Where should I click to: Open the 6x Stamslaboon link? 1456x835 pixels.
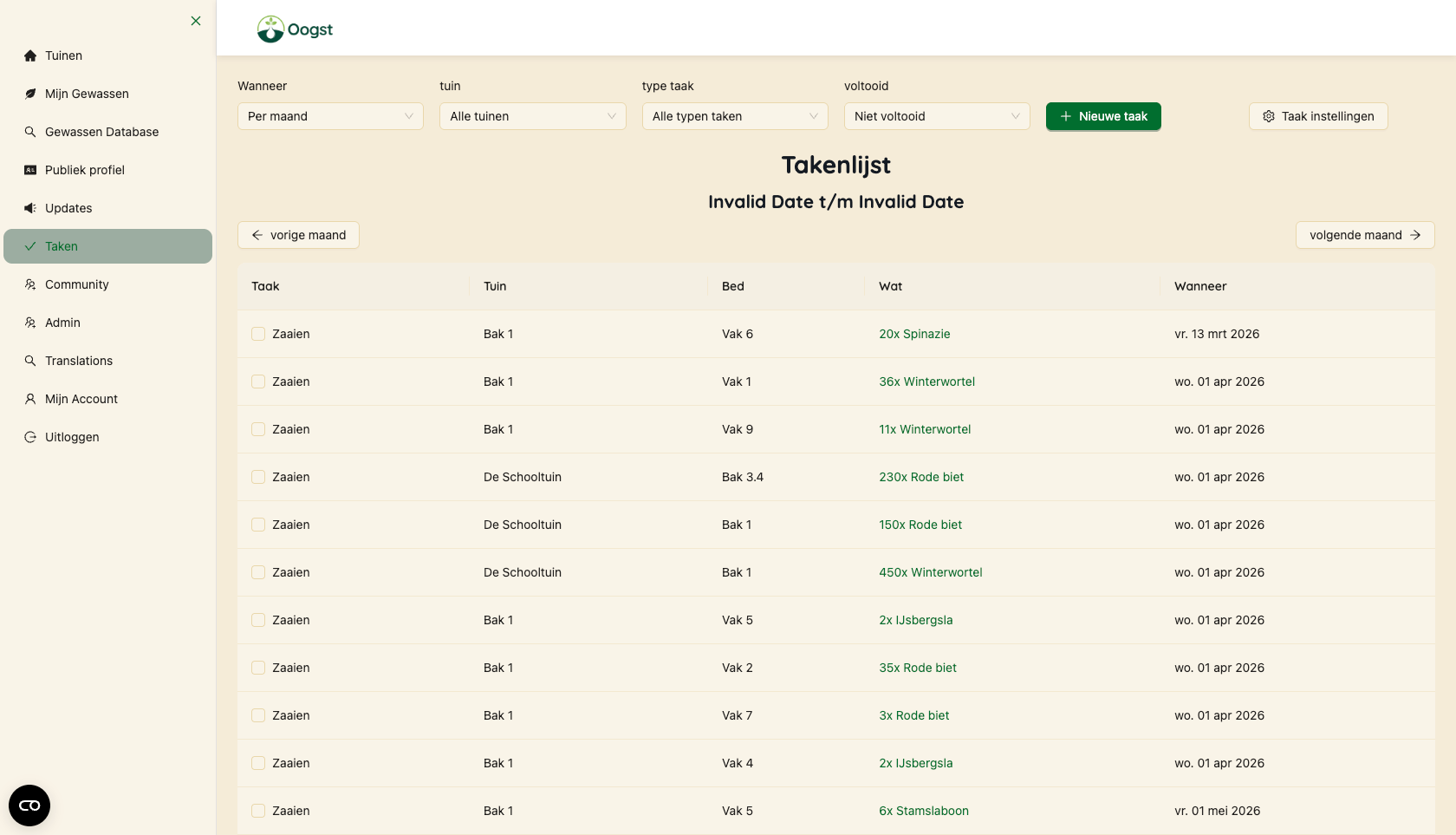click(924, 811)
